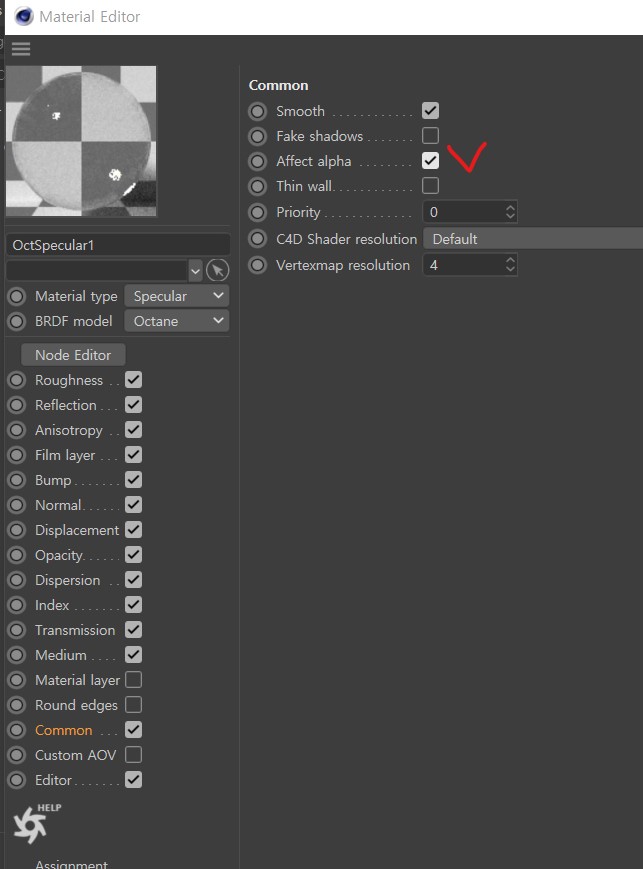The image size is (643, 869).
Task: Select the Transmission channel
Action: point(75,630)
